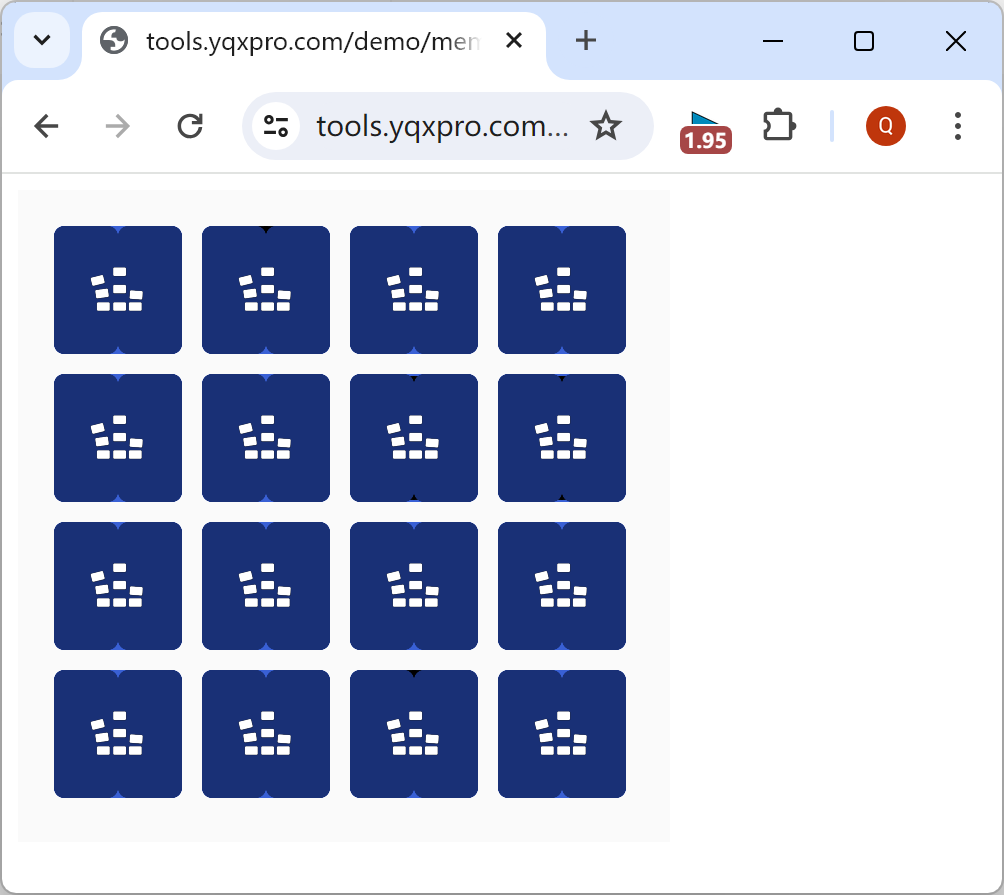
Task: Reload the current page
Action: 190,126
